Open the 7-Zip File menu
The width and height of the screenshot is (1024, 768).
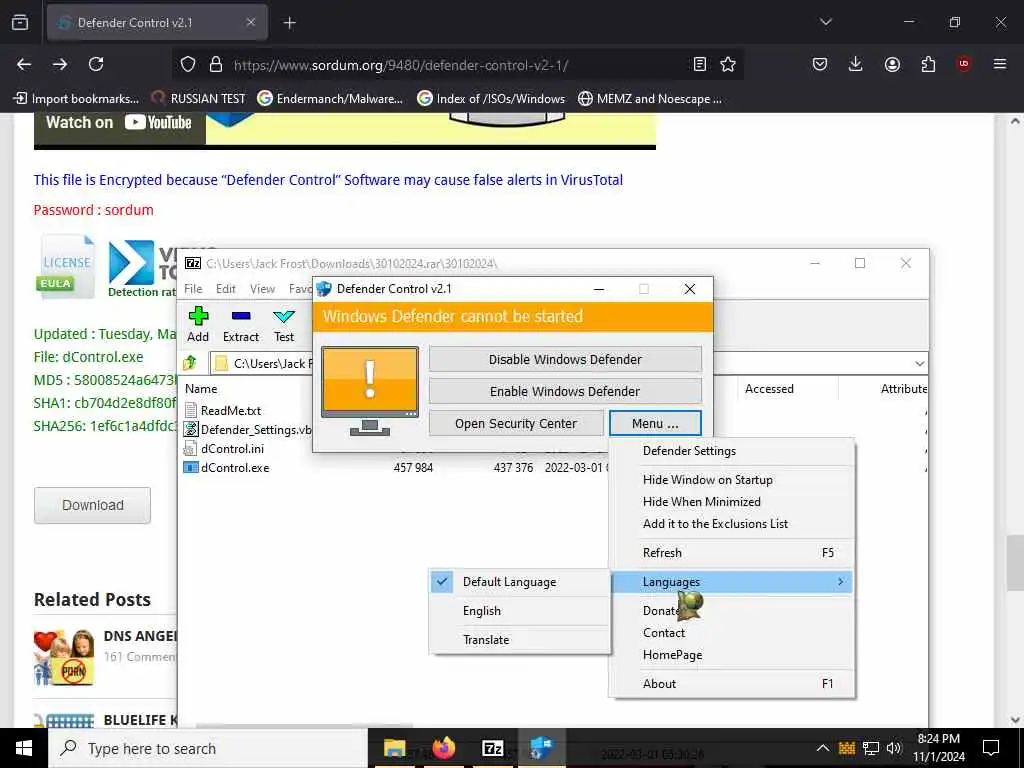click(x=193, y=289)
